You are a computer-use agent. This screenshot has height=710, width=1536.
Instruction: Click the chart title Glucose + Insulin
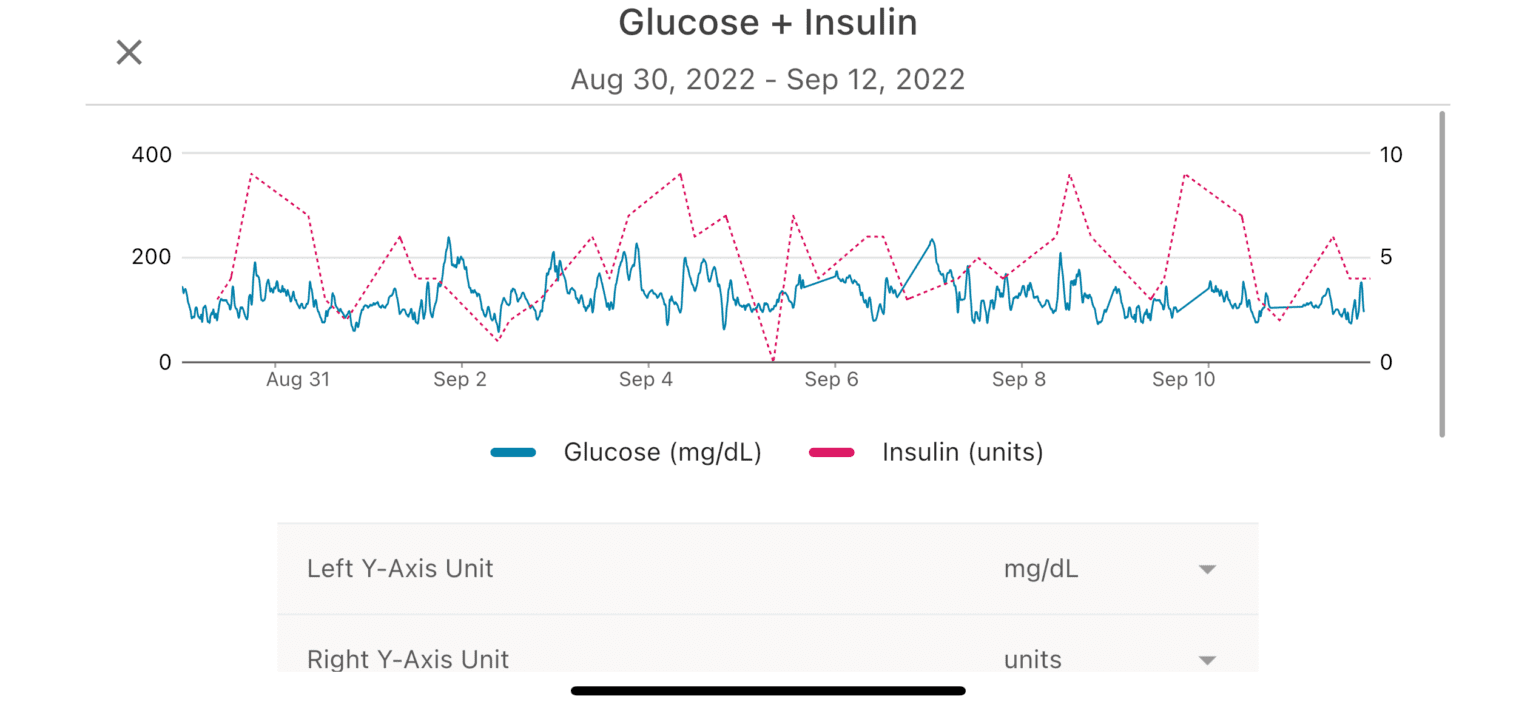tap(768, 22)
